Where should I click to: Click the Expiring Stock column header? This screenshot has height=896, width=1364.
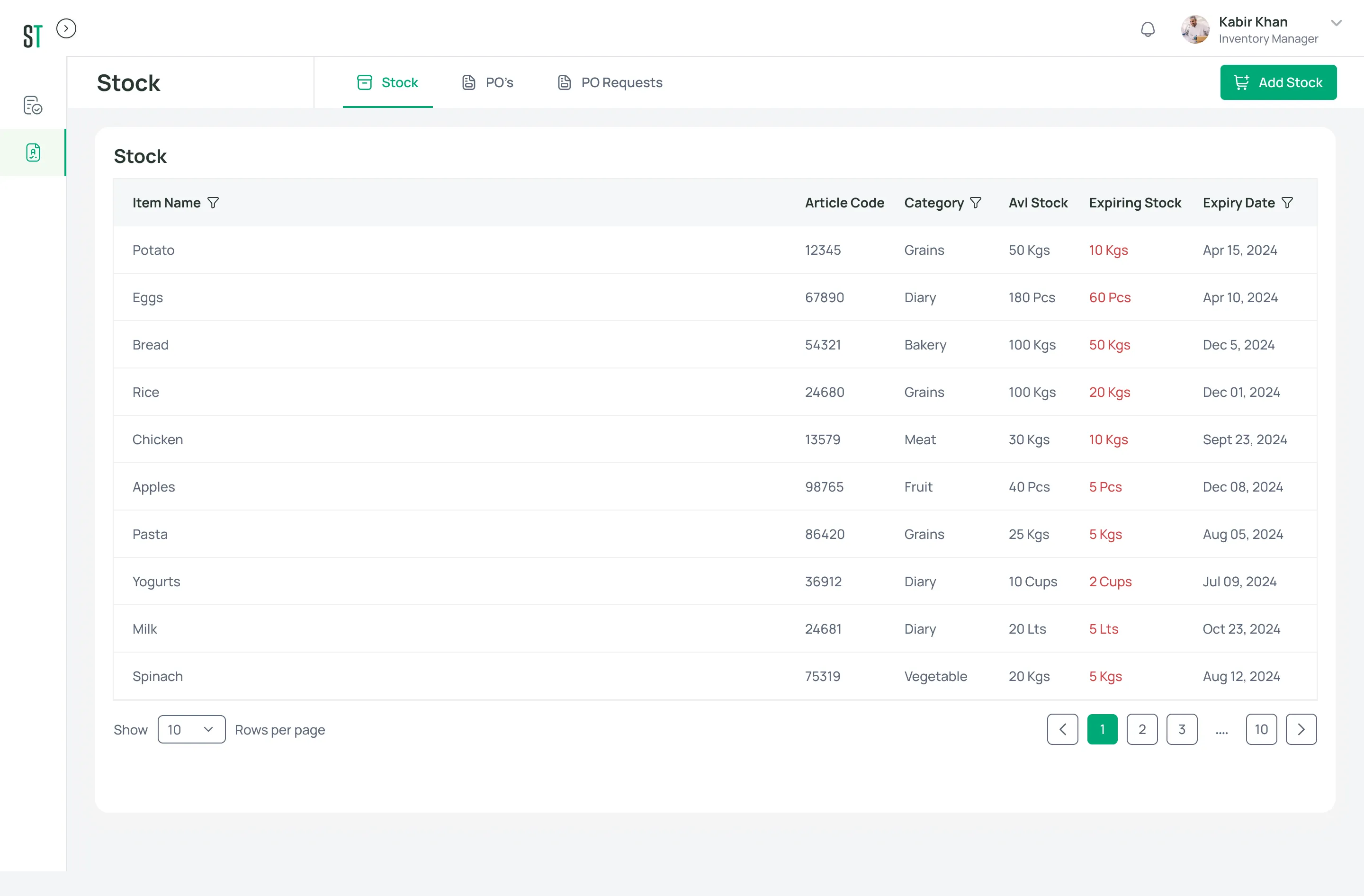tap(1135, 203)
